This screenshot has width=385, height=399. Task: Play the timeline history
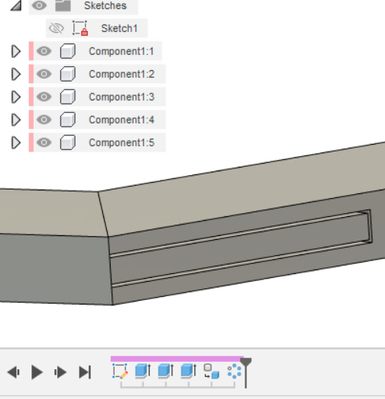coord(37,372)
